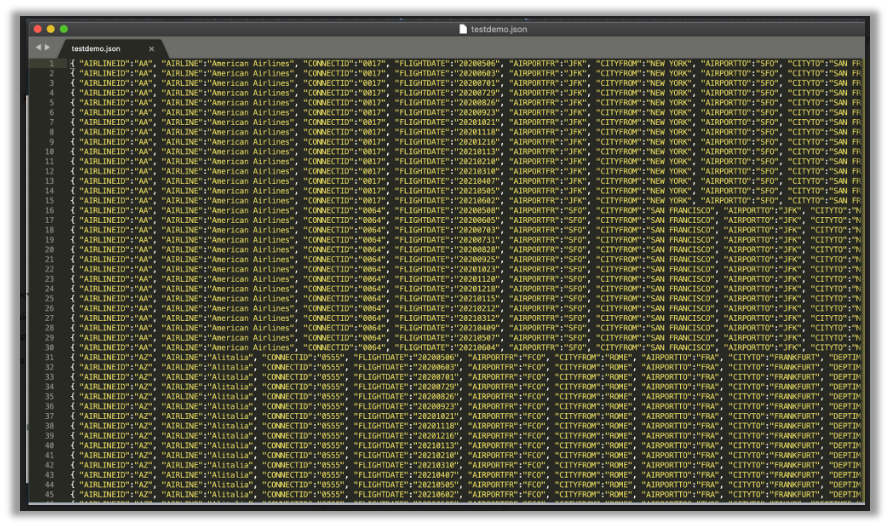This screenshot has width=890, height=526.
Task: Click flight date "20200731" on line 19
Action: [x=477, y=240]
